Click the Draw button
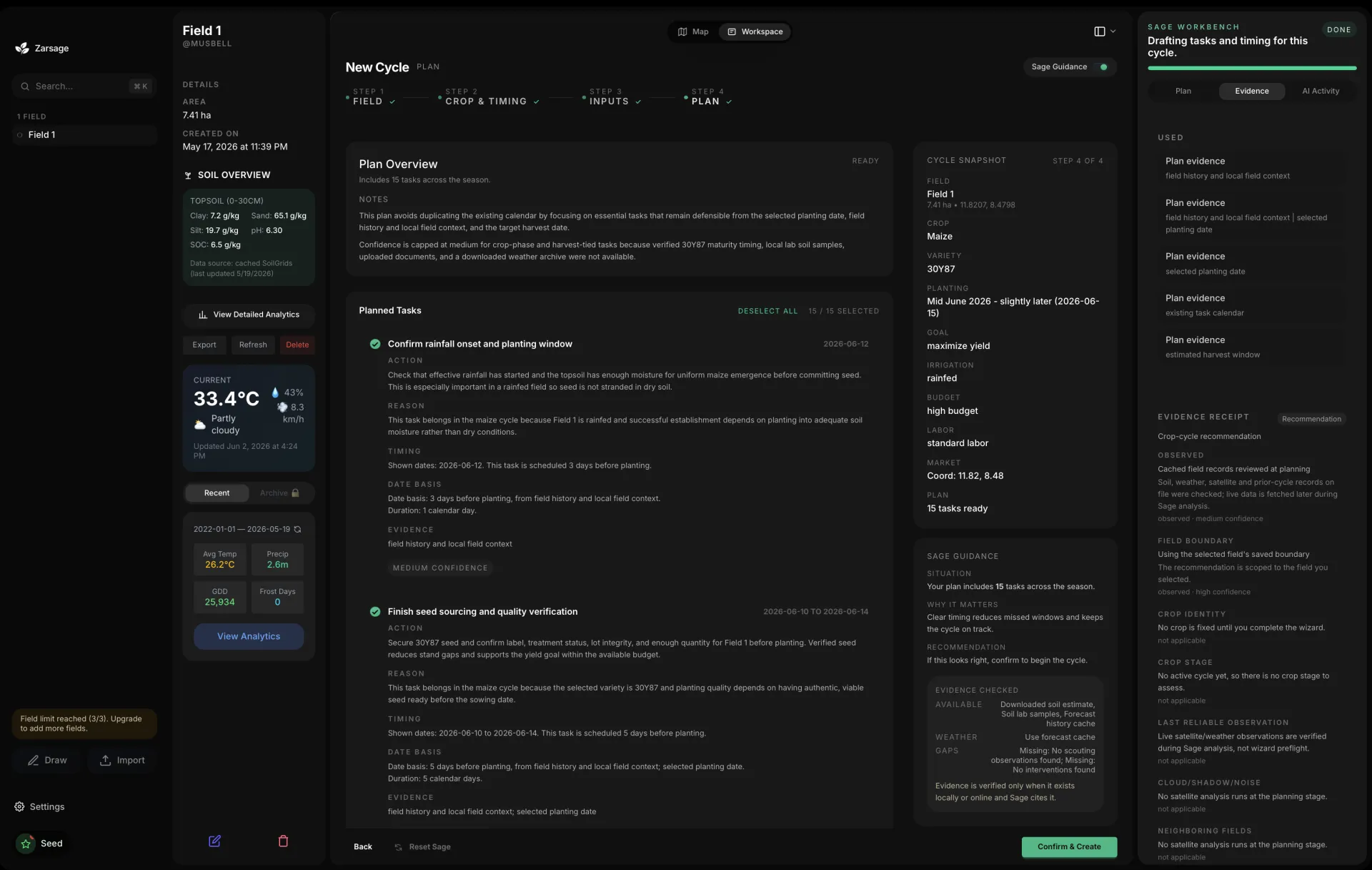The image size is (1372, 870). coord(47,760)
